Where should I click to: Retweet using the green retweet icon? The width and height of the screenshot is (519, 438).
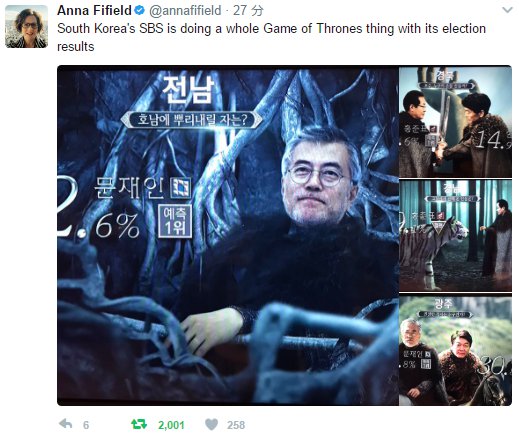click(139, 424)
